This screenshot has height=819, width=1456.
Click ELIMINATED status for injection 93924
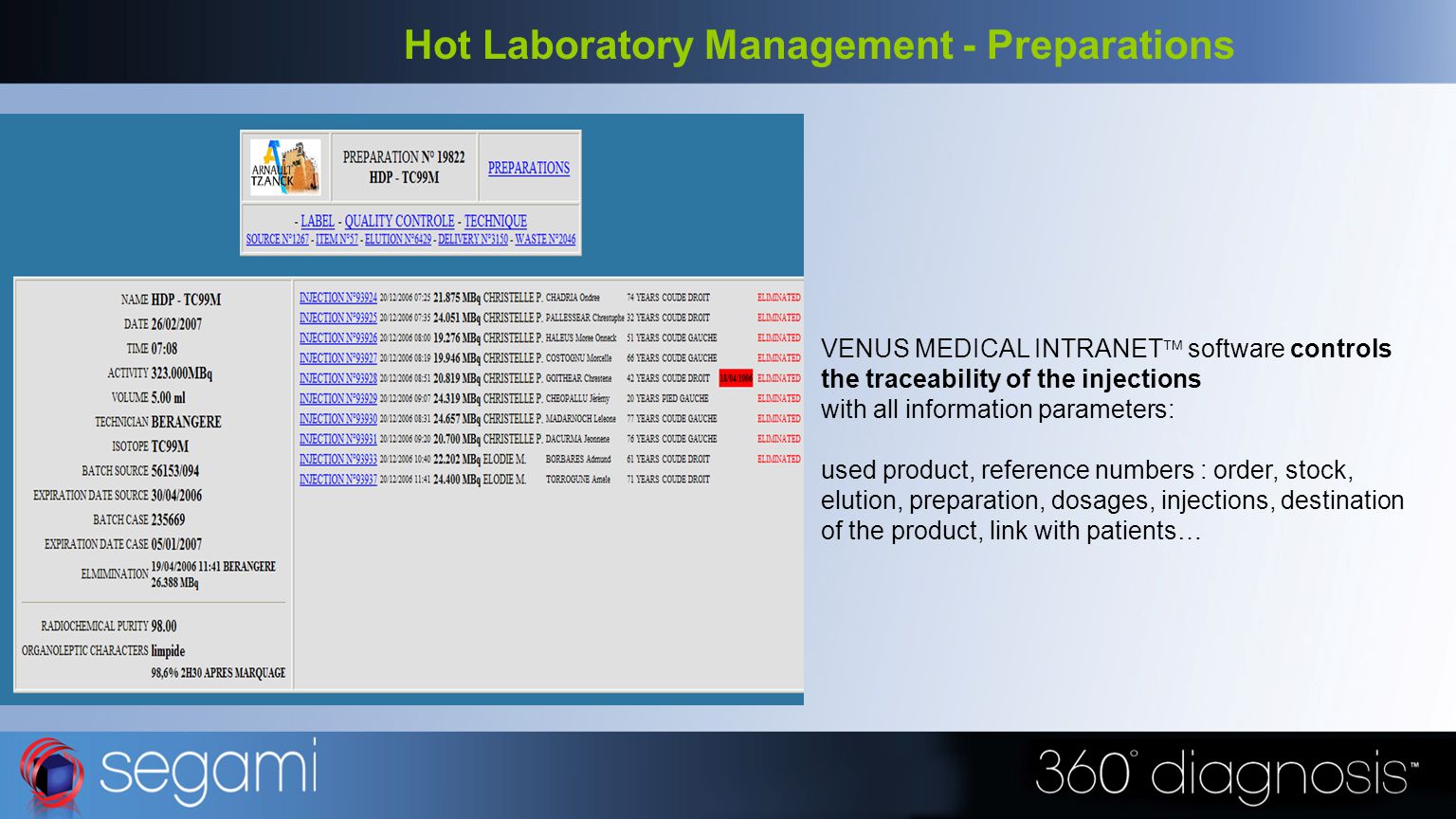click(x=779, y=298)
